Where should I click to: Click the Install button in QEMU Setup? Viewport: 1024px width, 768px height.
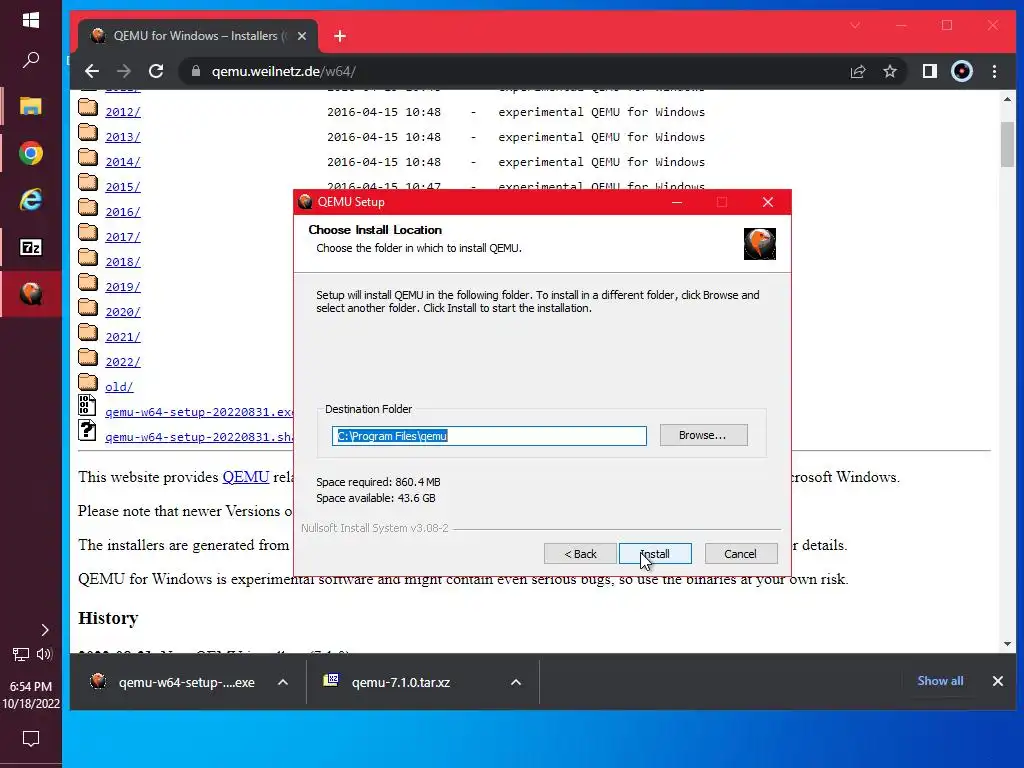(x=655, y=554)
